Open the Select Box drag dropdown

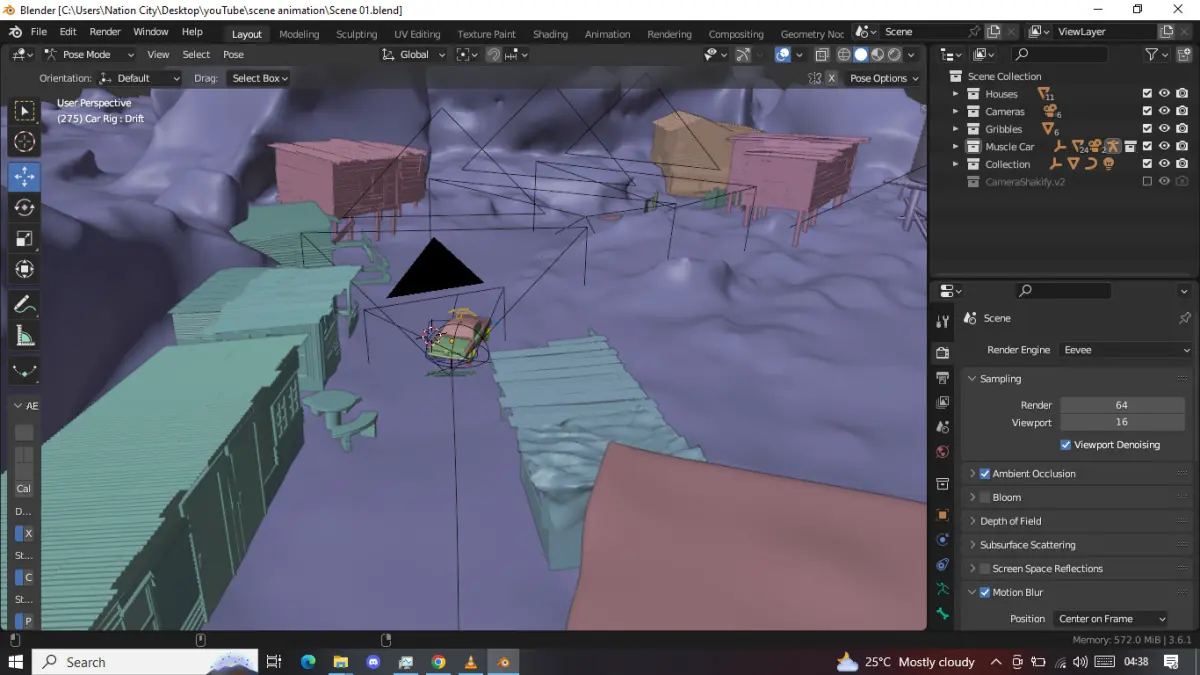pos(258,78)
